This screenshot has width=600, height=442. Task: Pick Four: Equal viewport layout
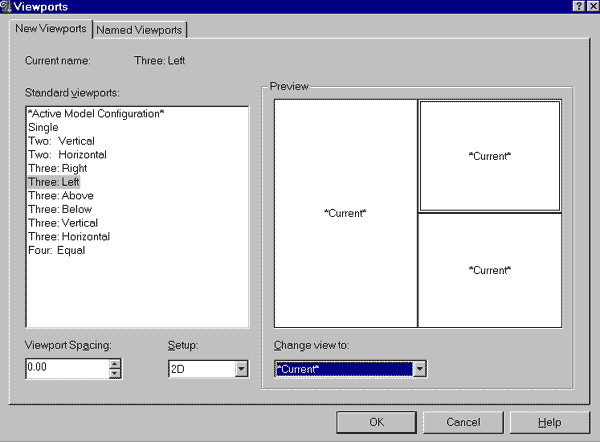pos(56,250)
